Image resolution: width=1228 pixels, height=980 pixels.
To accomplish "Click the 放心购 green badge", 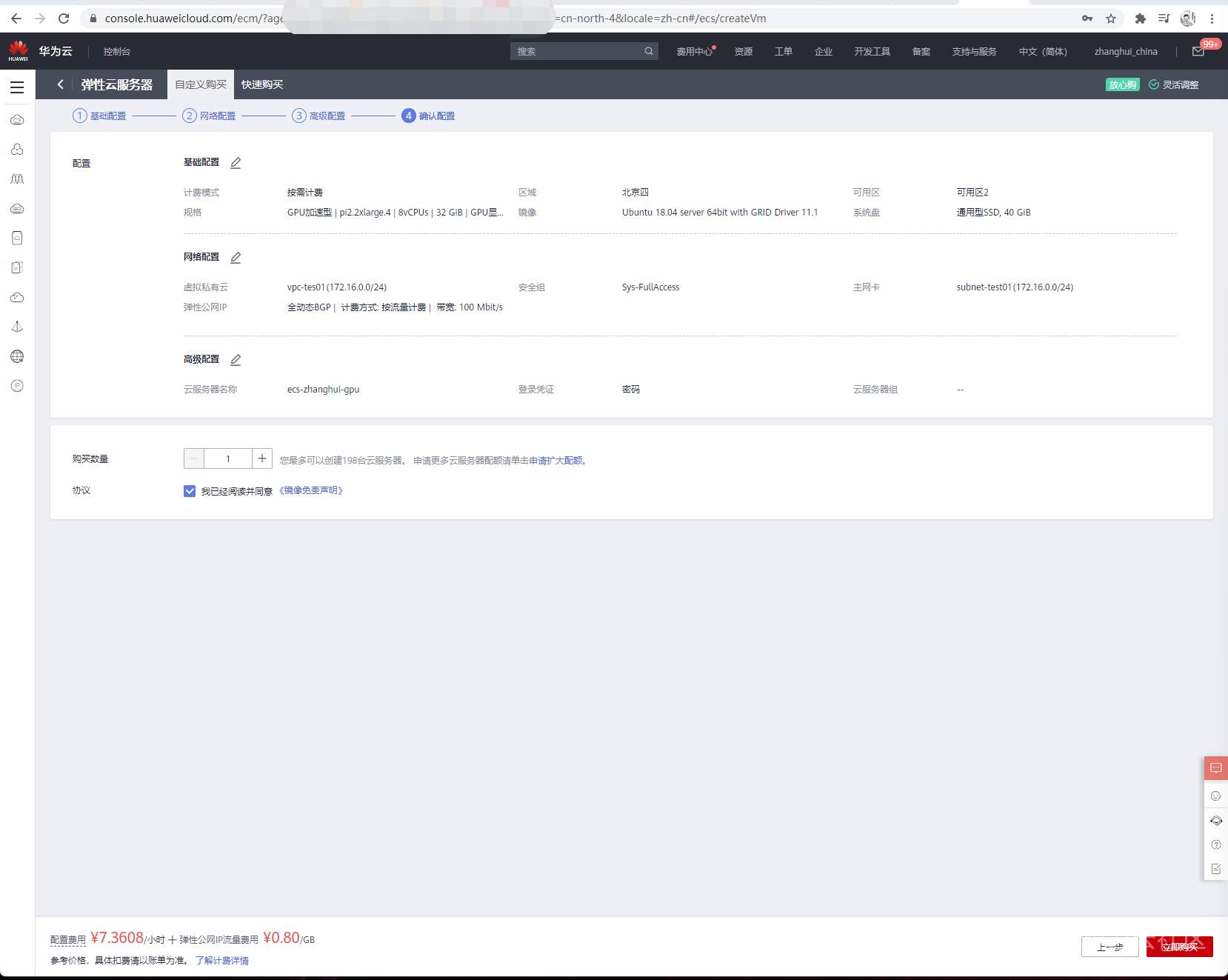I will point(1123,84).
